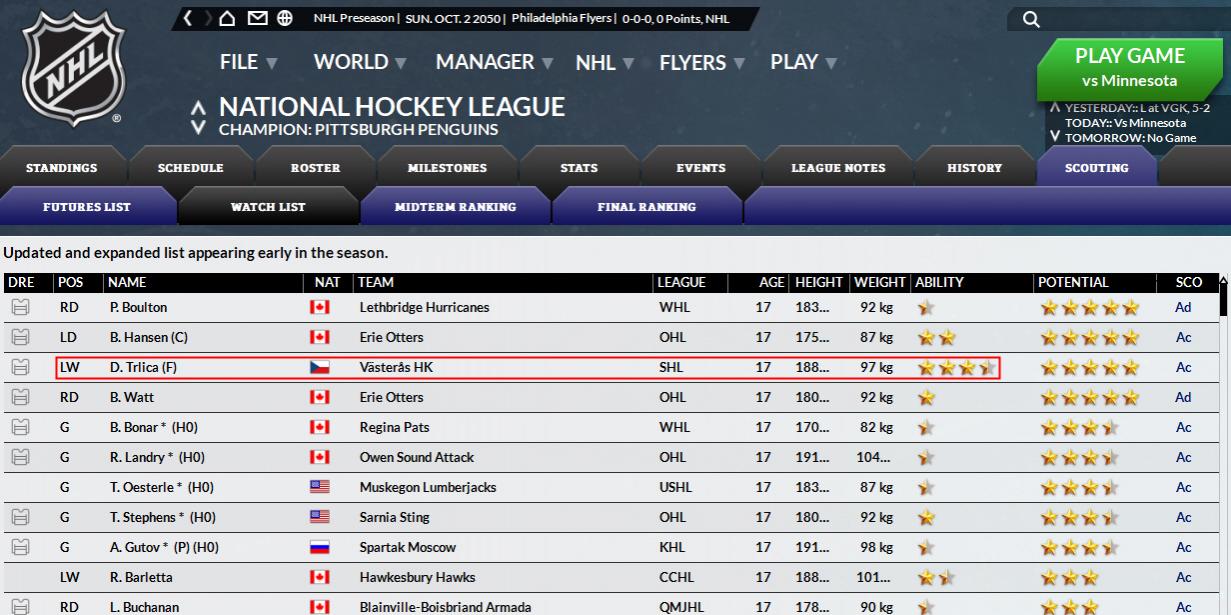Open the globe web browser icon
Viewport: 1231px width, 615px height.
[x=285, y=19]
